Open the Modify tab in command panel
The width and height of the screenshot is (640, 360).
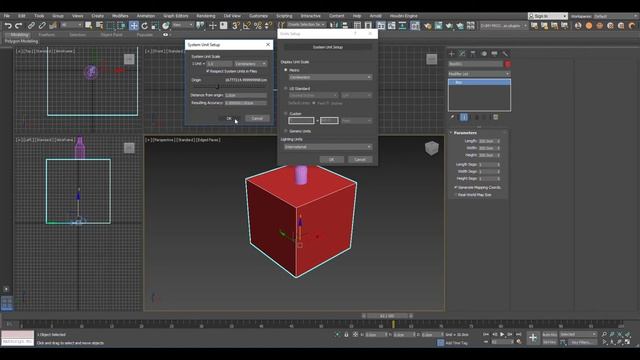coord(462,53)
